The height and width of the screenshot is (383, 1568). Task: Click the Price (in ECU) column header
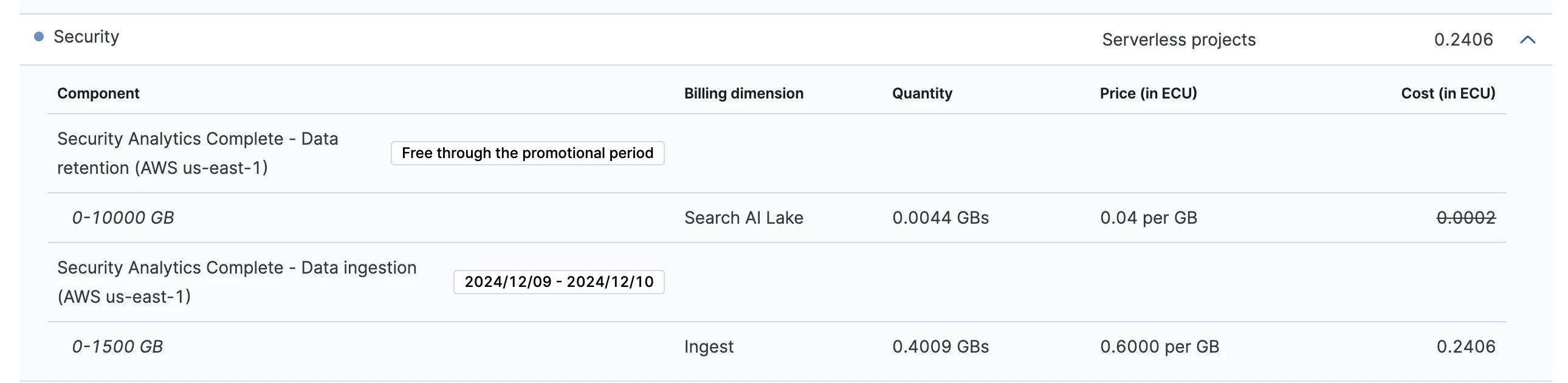1148,93
